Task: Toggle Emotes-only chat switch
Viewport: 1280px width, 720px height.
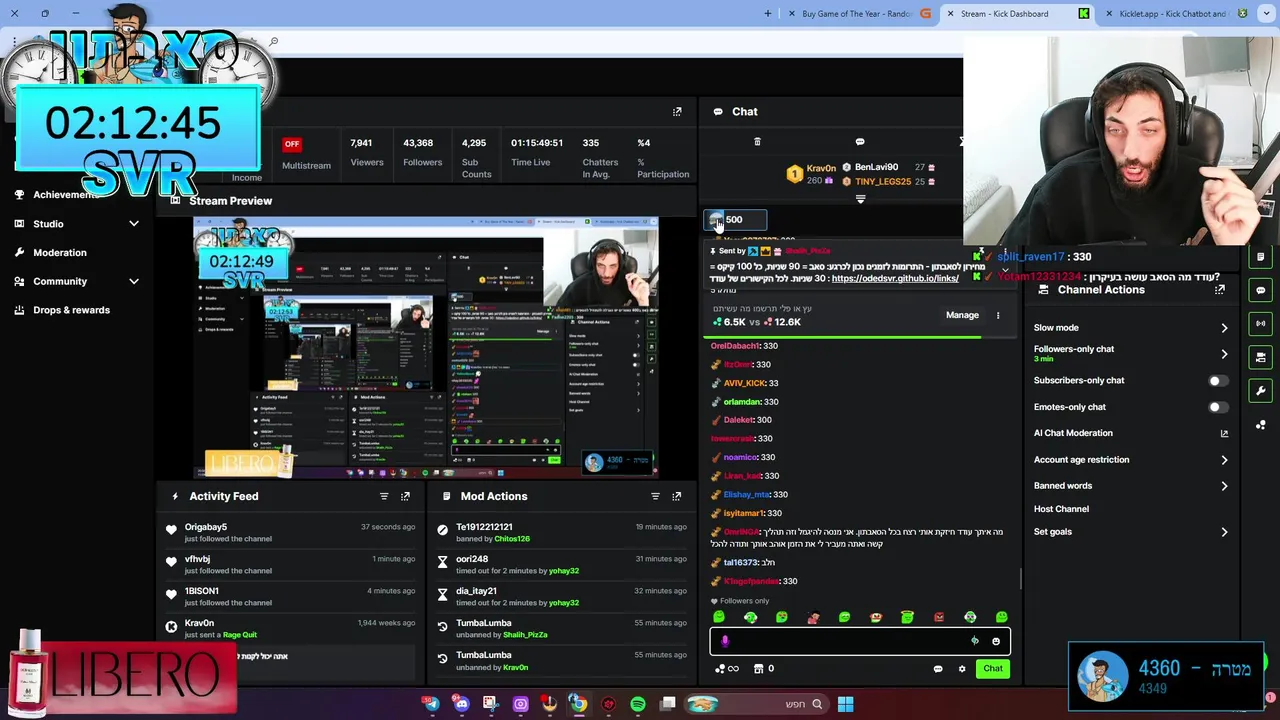Action: [x=1217, y=407]
